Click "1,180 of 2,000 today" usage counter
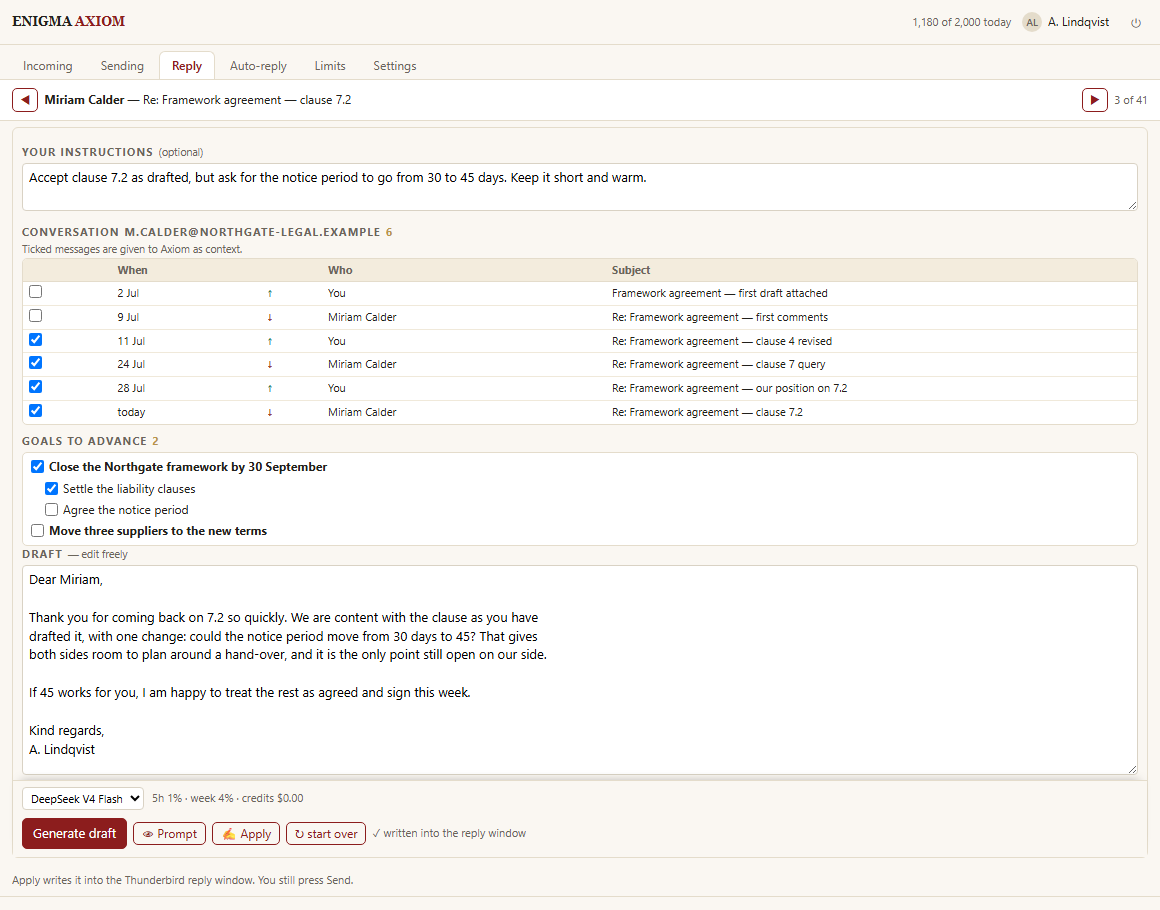The image size is (1160, 910). [961, 22]
